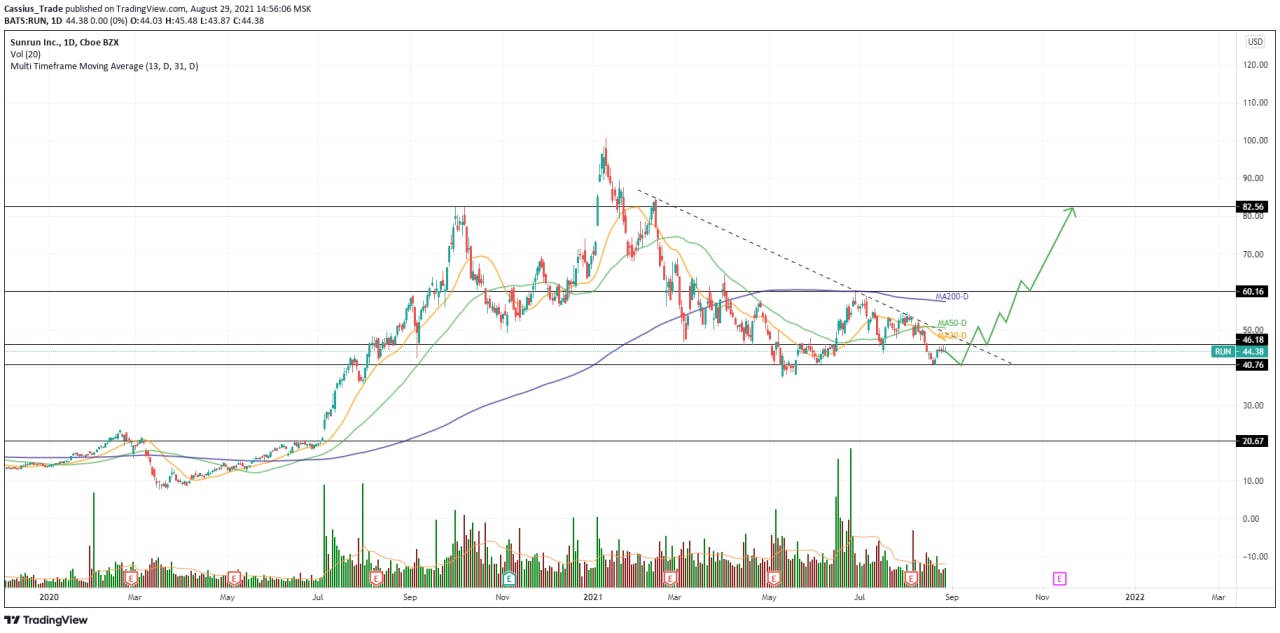Select the 46.18 price level label
Image resolution: width=1280 pixels, height=633 pixels.
(1253, 340)
